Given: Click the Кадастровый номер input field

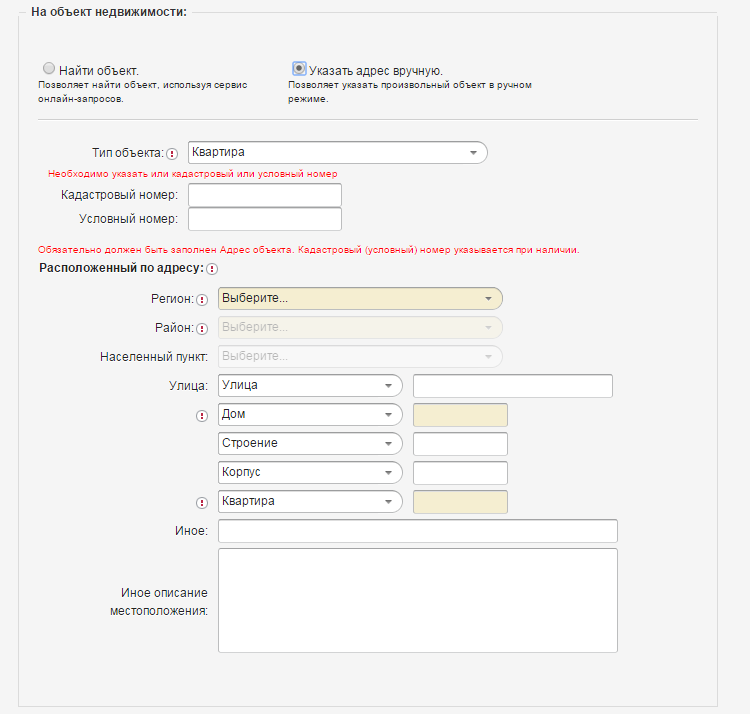Looking at the screenshot, I should coord(265,195).
